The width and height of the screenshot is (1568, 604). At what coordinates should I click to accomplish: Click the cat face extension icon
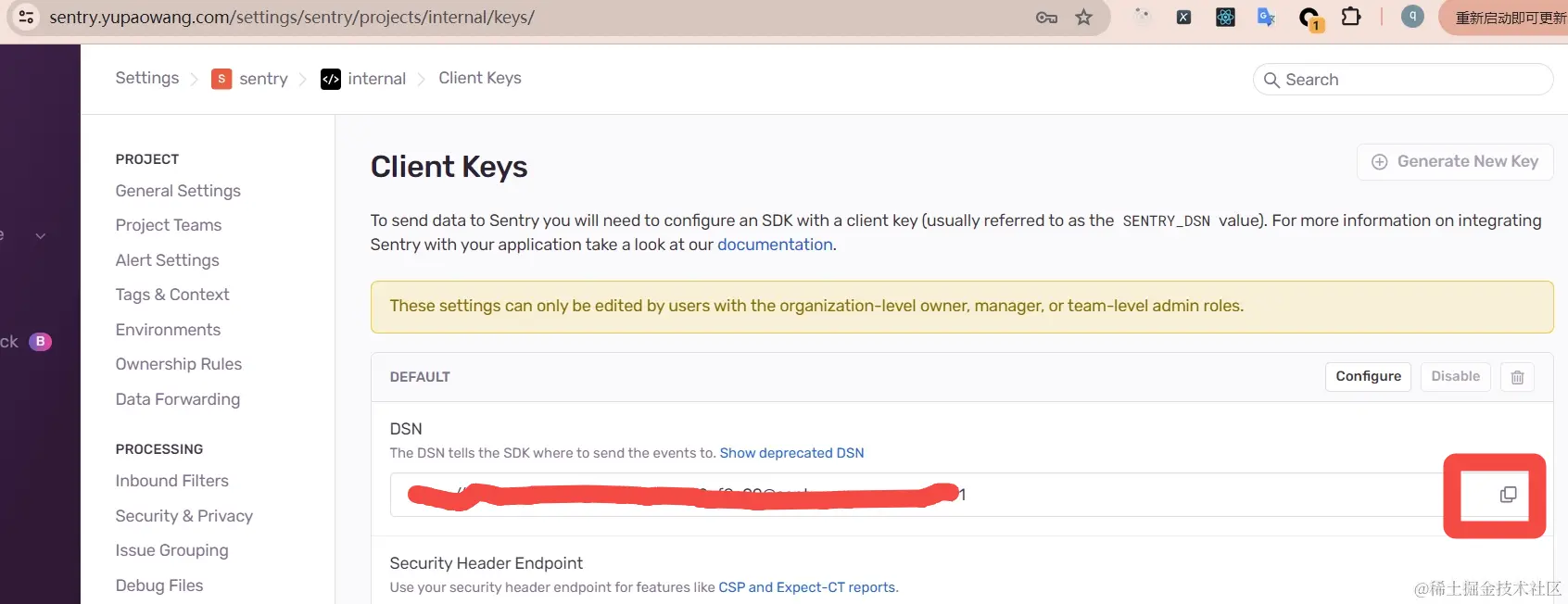tap(1143, 16)
